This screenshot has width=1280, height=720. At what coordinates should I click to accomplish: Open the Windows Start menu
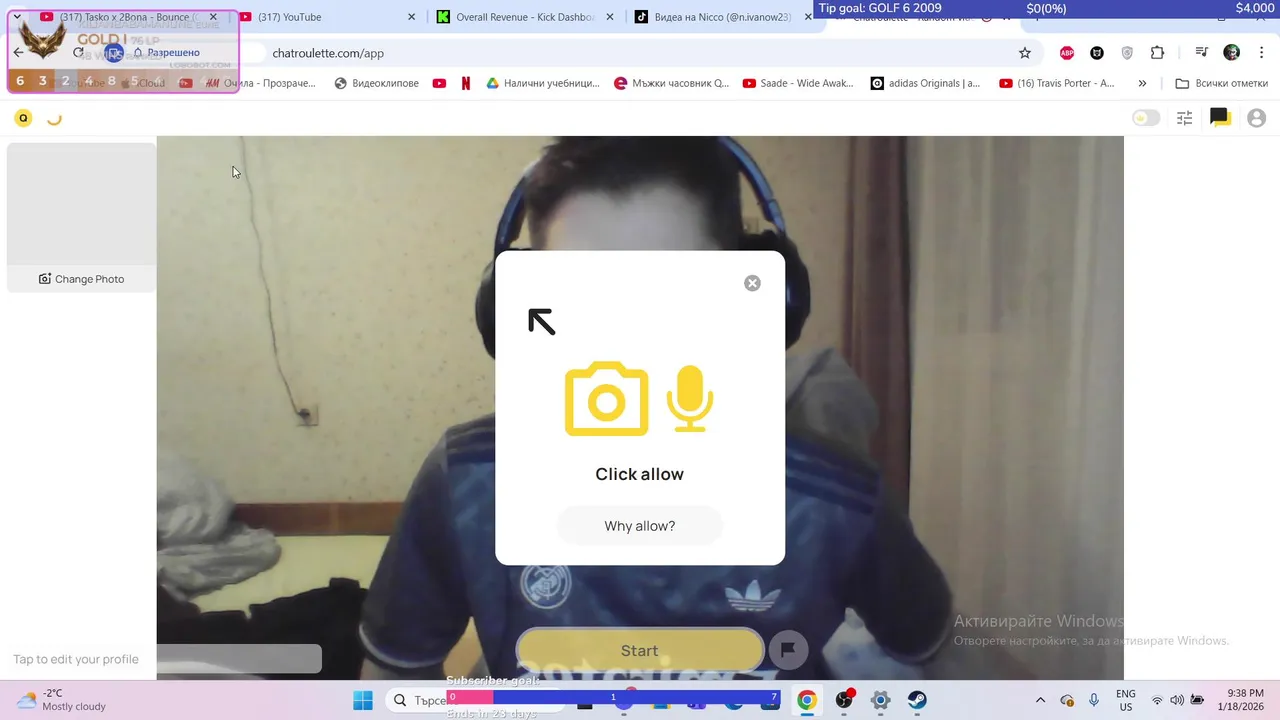(362, 700)
